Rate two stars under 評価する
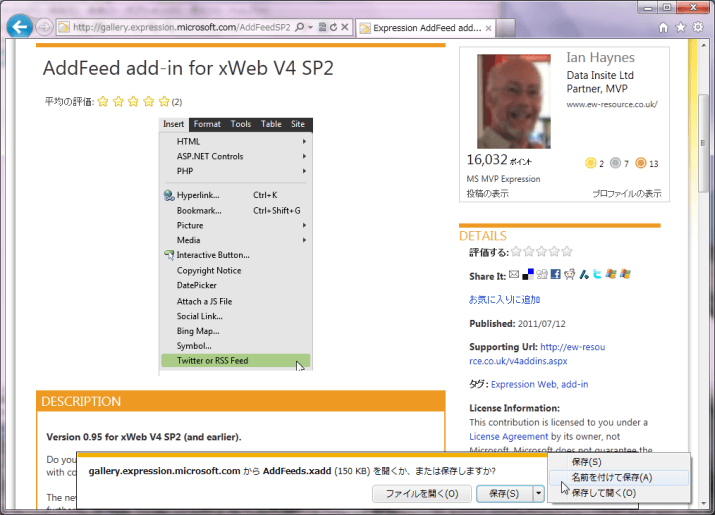 click(x=529, y=251)
